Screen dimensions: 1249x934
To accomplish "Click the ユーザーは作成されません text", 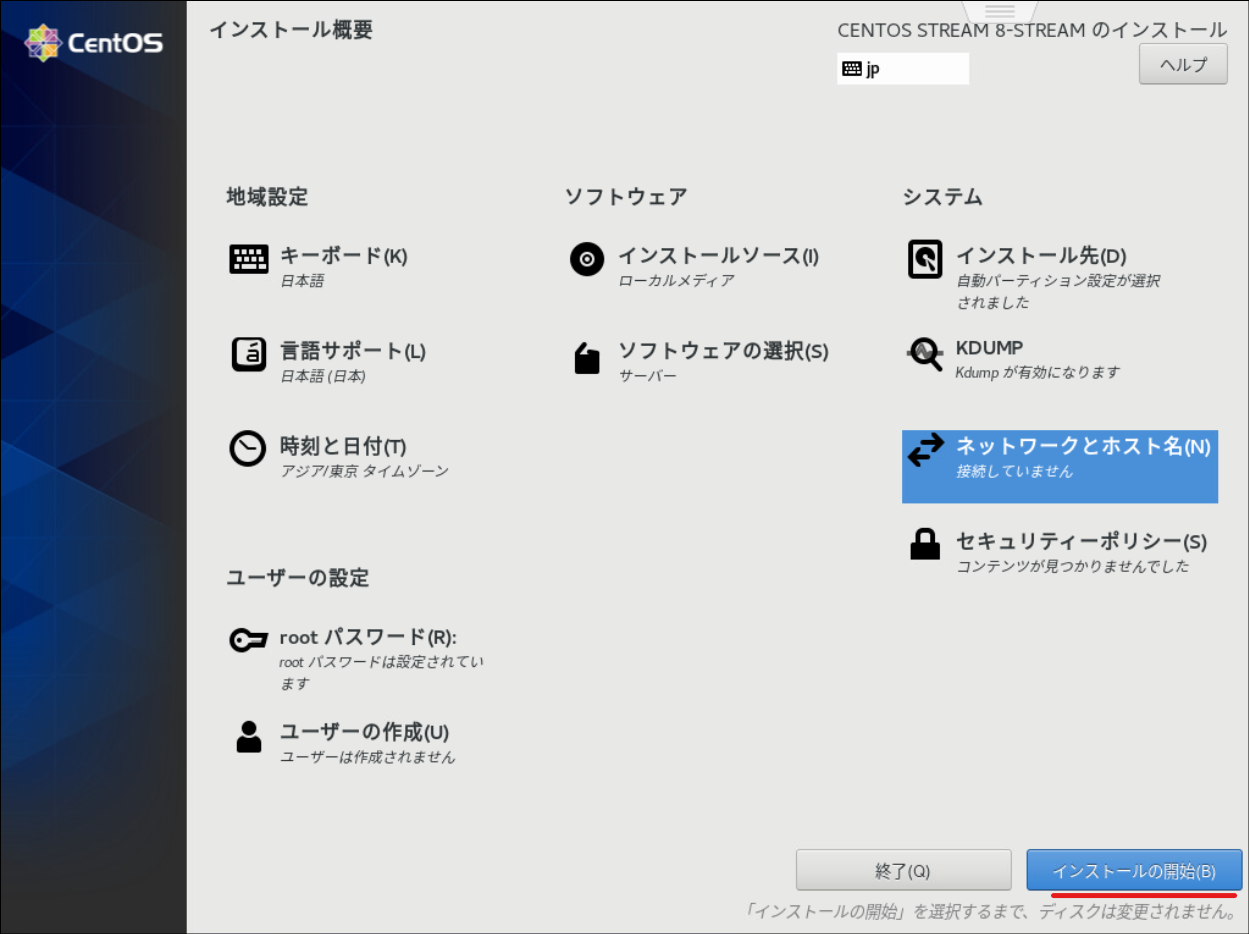I will 367,757.
